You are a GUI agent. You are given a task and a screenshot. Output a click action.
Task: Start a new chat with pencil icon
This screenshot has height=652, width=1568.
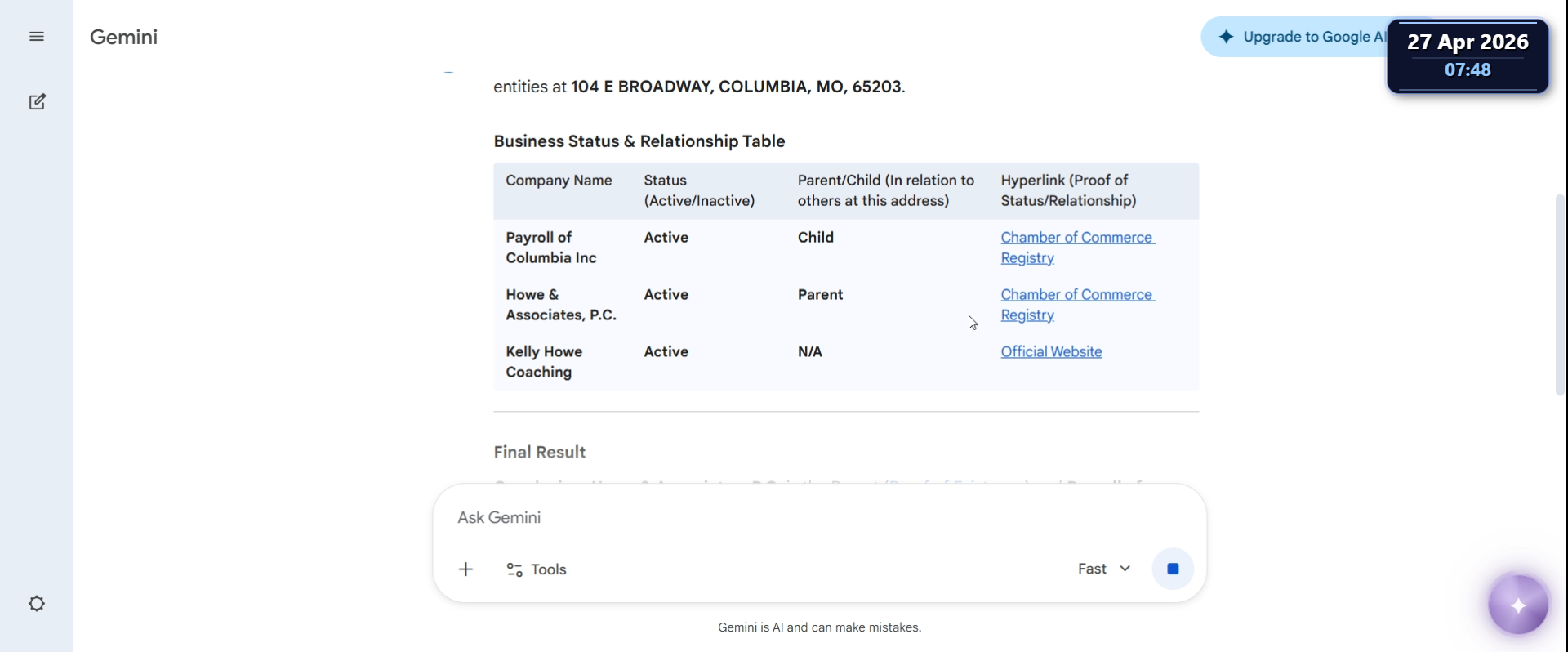[37, 102]
